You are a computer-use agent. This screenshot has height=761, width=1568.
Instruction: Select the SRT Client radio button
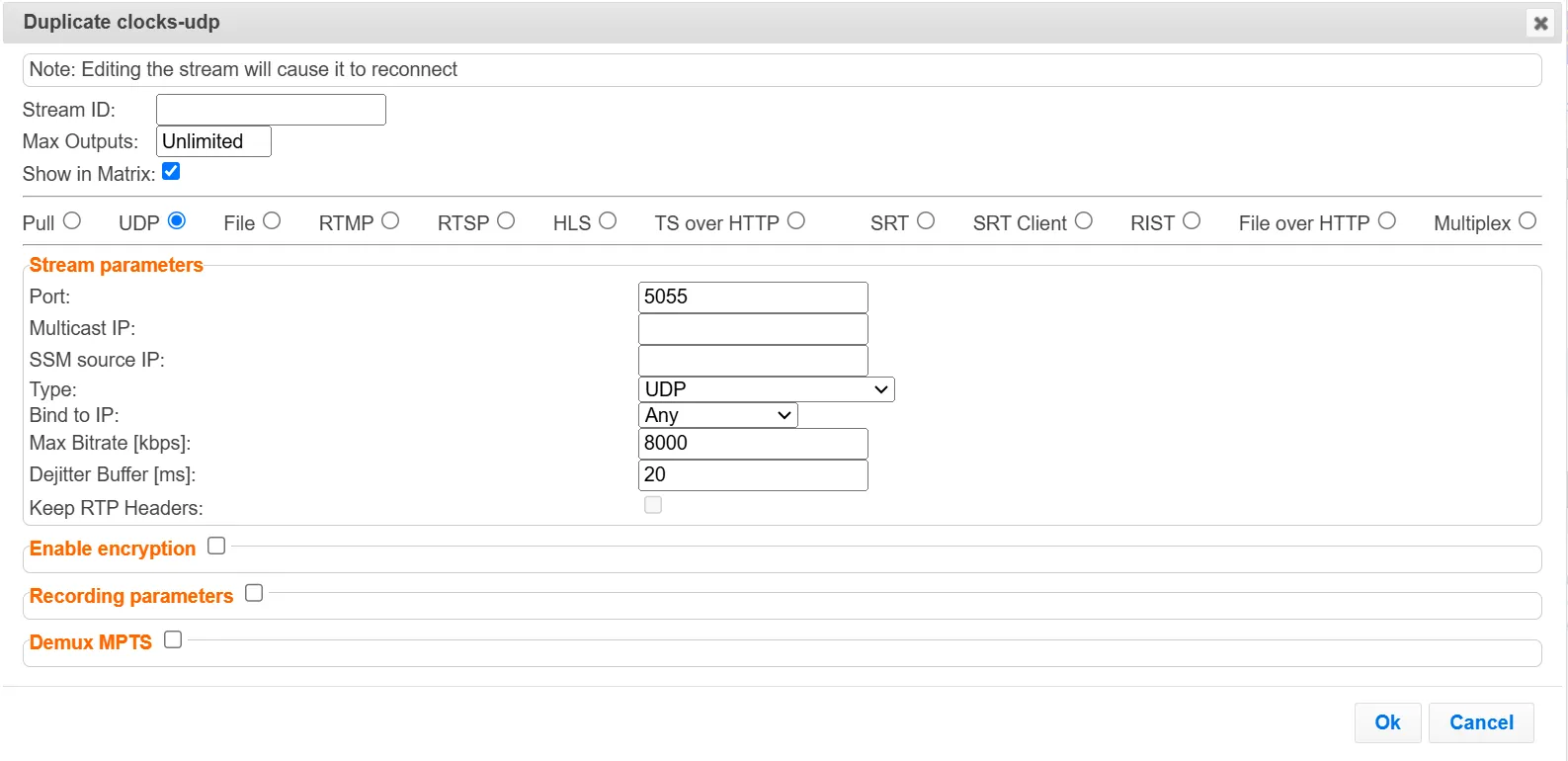coord(1084,221)
